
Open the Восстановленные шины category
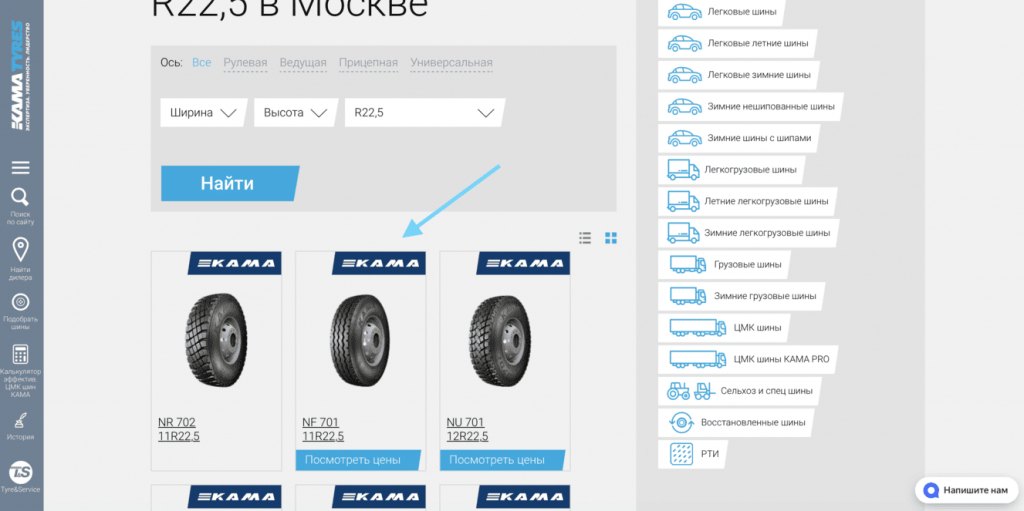click(x=736, y=422)
